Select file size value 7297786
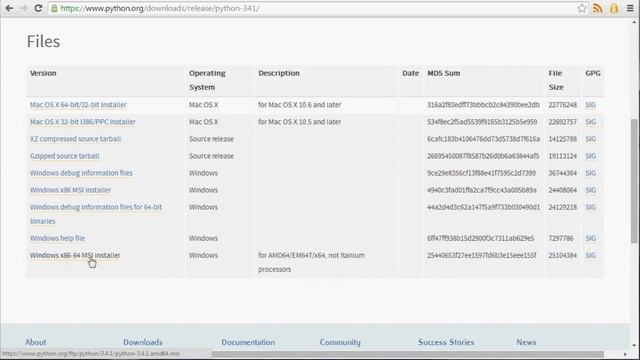 (x=561, y=238)
